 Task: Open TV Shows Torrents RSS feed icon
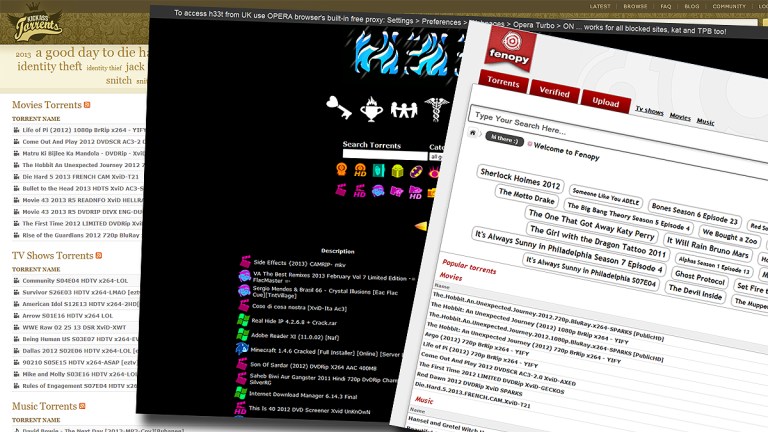[x=99, y=255]
